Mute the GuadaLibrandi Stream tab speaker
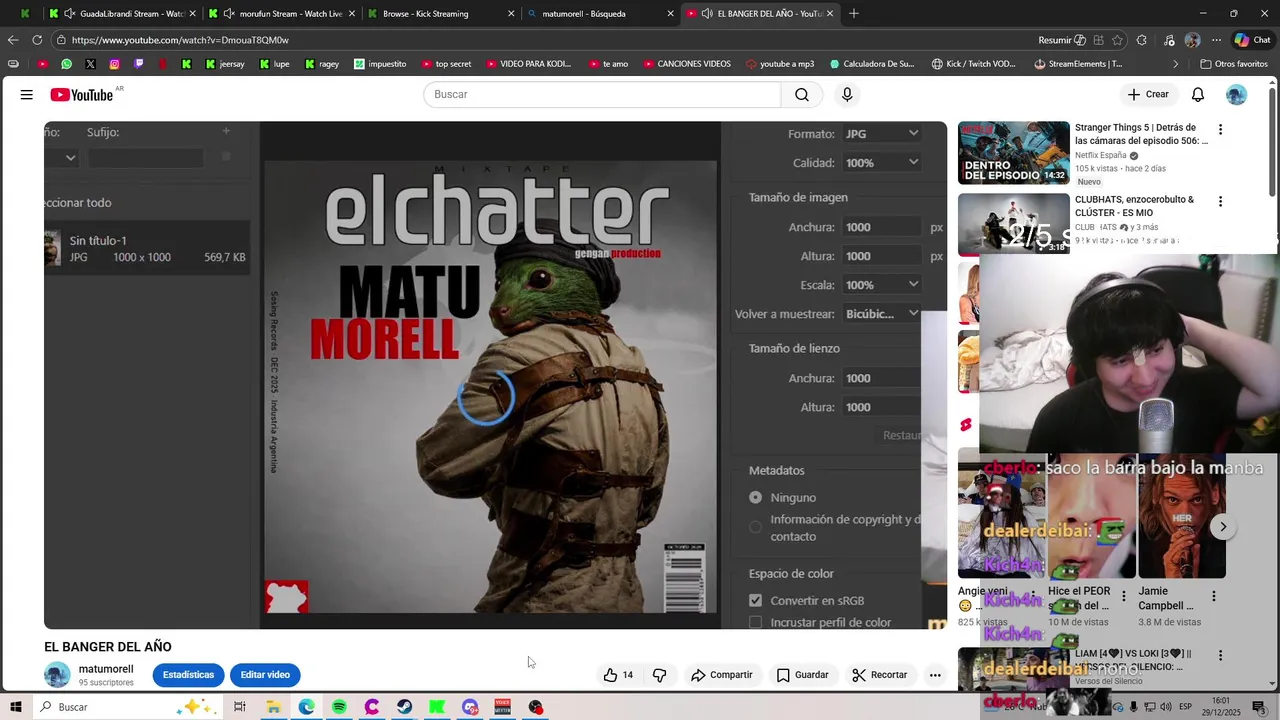This screenshot has height=720, width=1280. click(69, 14)
